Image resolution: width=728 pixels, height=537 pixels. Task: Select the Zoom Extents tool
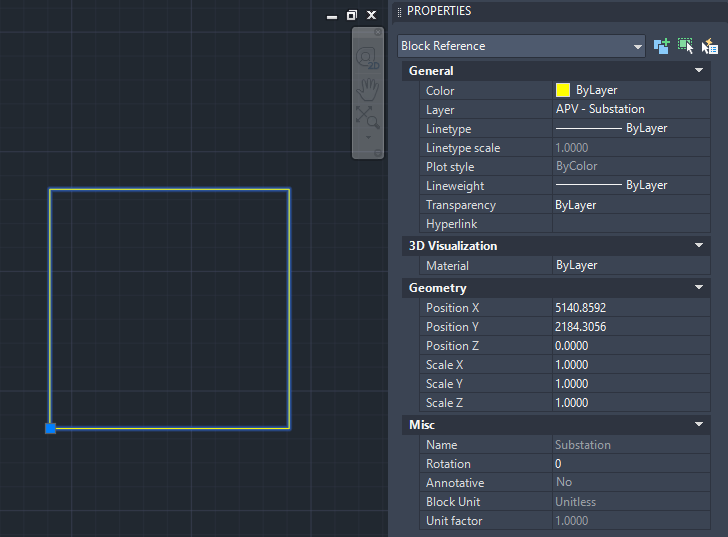(368, 117)
